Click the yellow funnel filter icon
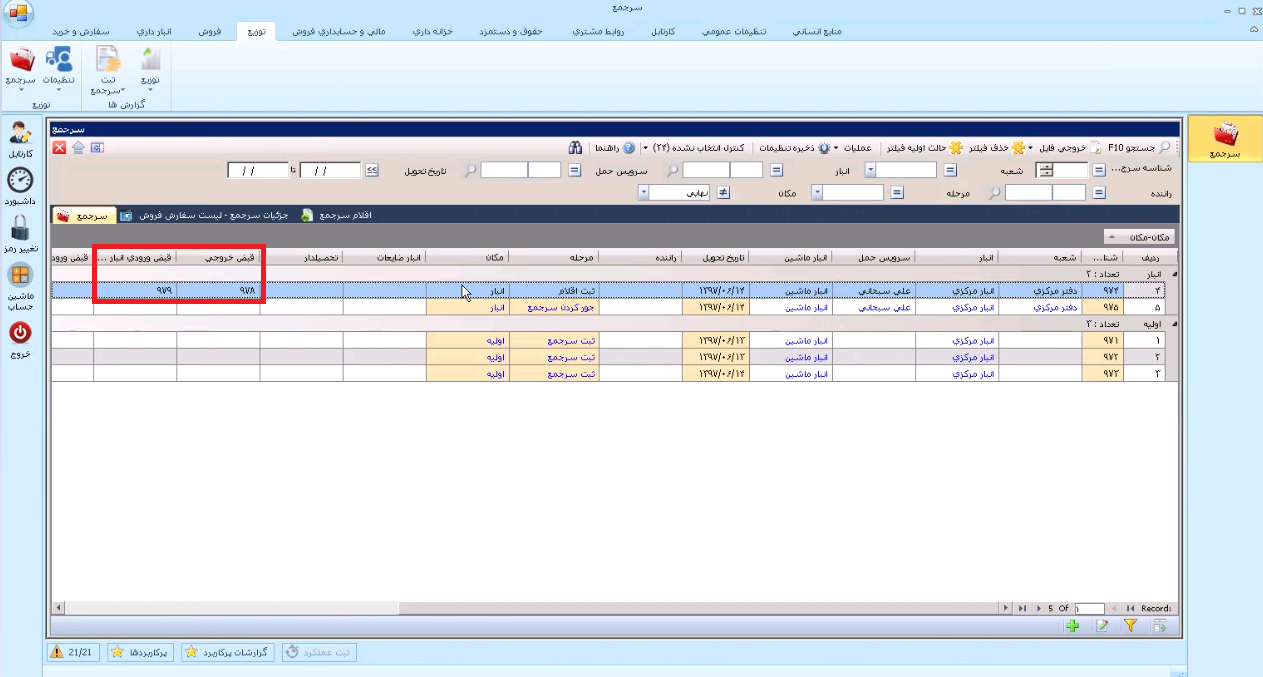Image resolution: width=1263 pixels, height=677 pixels. click(x=1131, y=626)
